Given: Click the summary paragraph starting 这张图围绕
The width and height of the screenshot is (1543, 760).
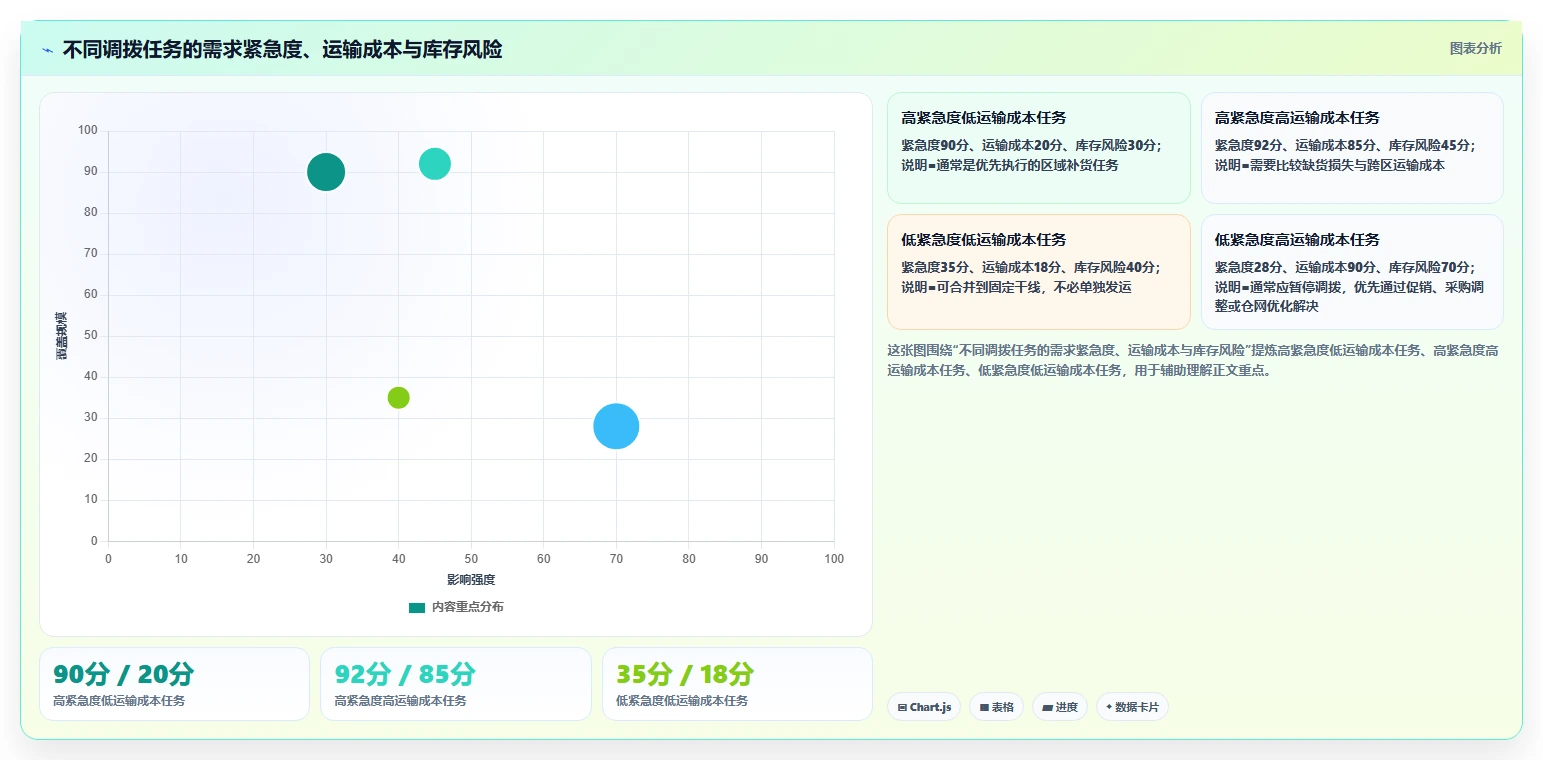Looking at the screenshot, I should pyautogui.click(x=1192, y=360).
